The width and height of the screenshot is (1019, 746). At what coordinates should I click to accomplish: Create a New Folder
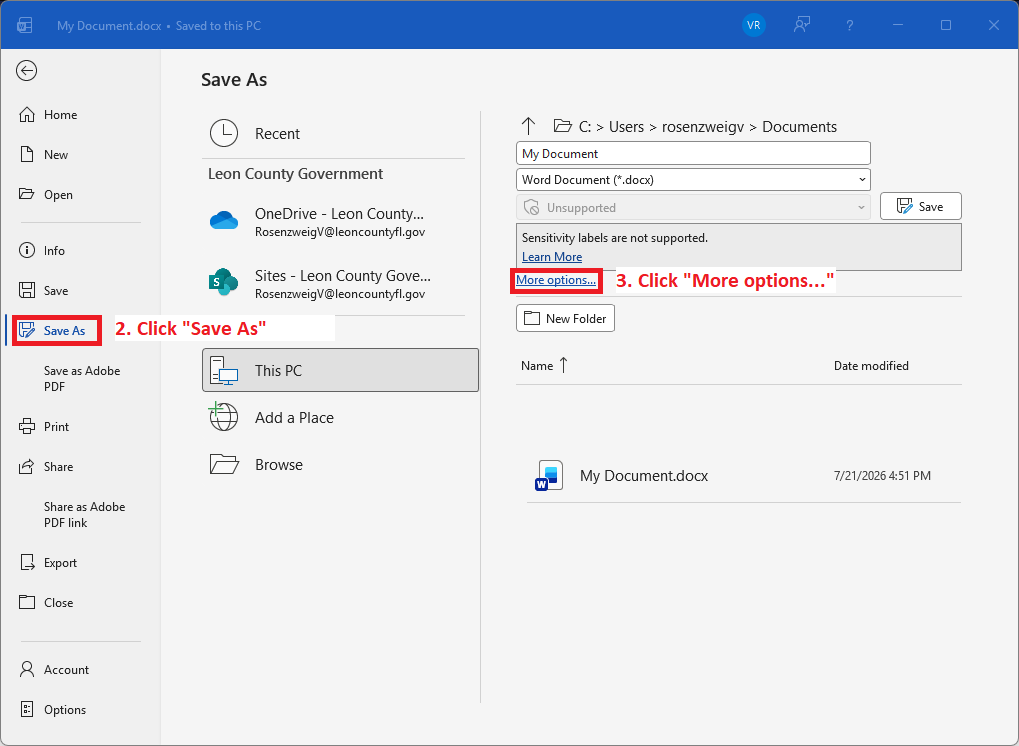click(565, 318)
